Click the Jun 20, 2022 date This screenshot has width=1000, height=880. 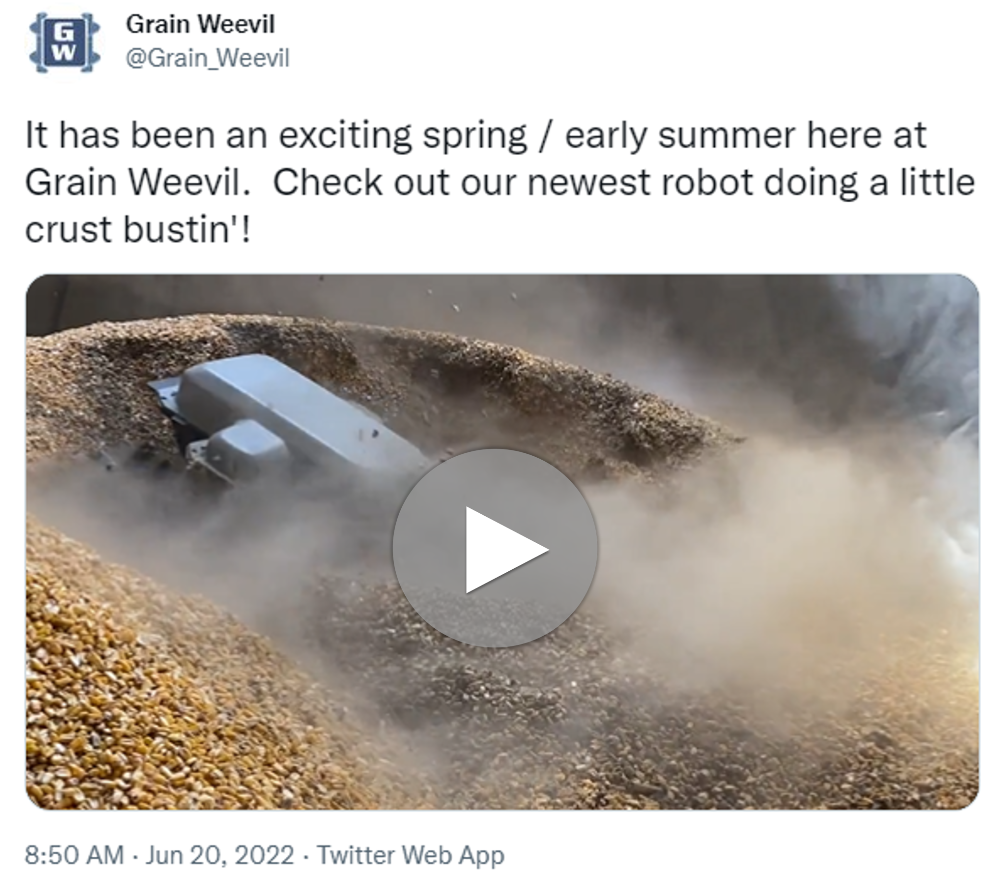(219, 854)
